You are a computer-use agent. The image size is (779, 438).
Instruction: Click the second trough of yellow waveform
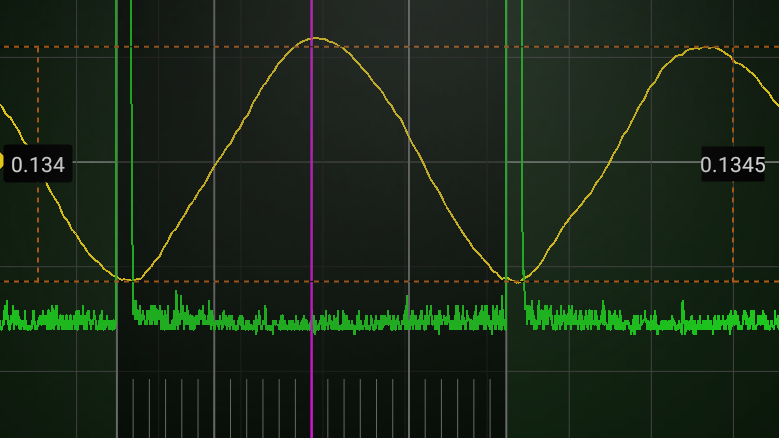click(x=516, y=280)
